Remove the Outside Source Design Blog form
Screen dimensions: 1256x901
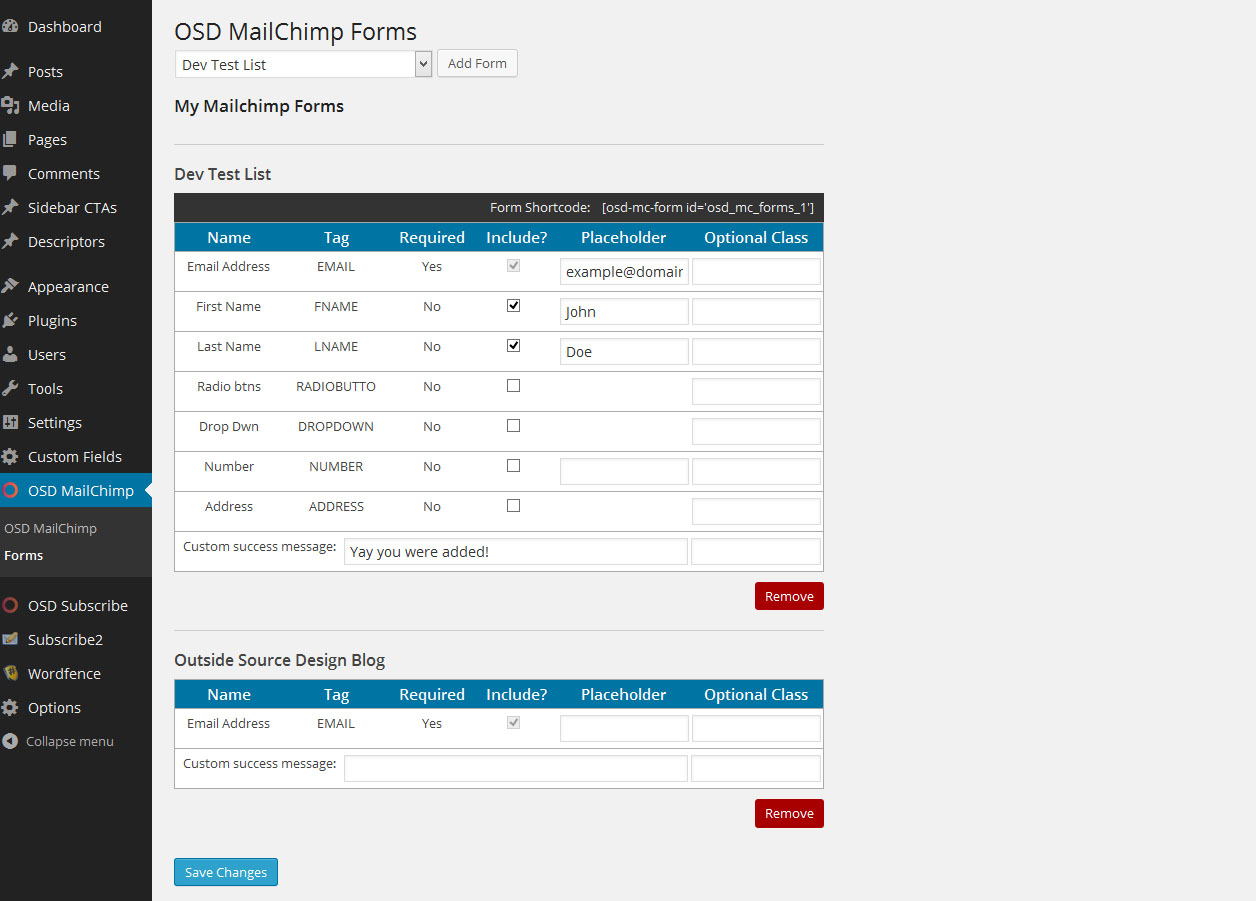coord(789,813)
